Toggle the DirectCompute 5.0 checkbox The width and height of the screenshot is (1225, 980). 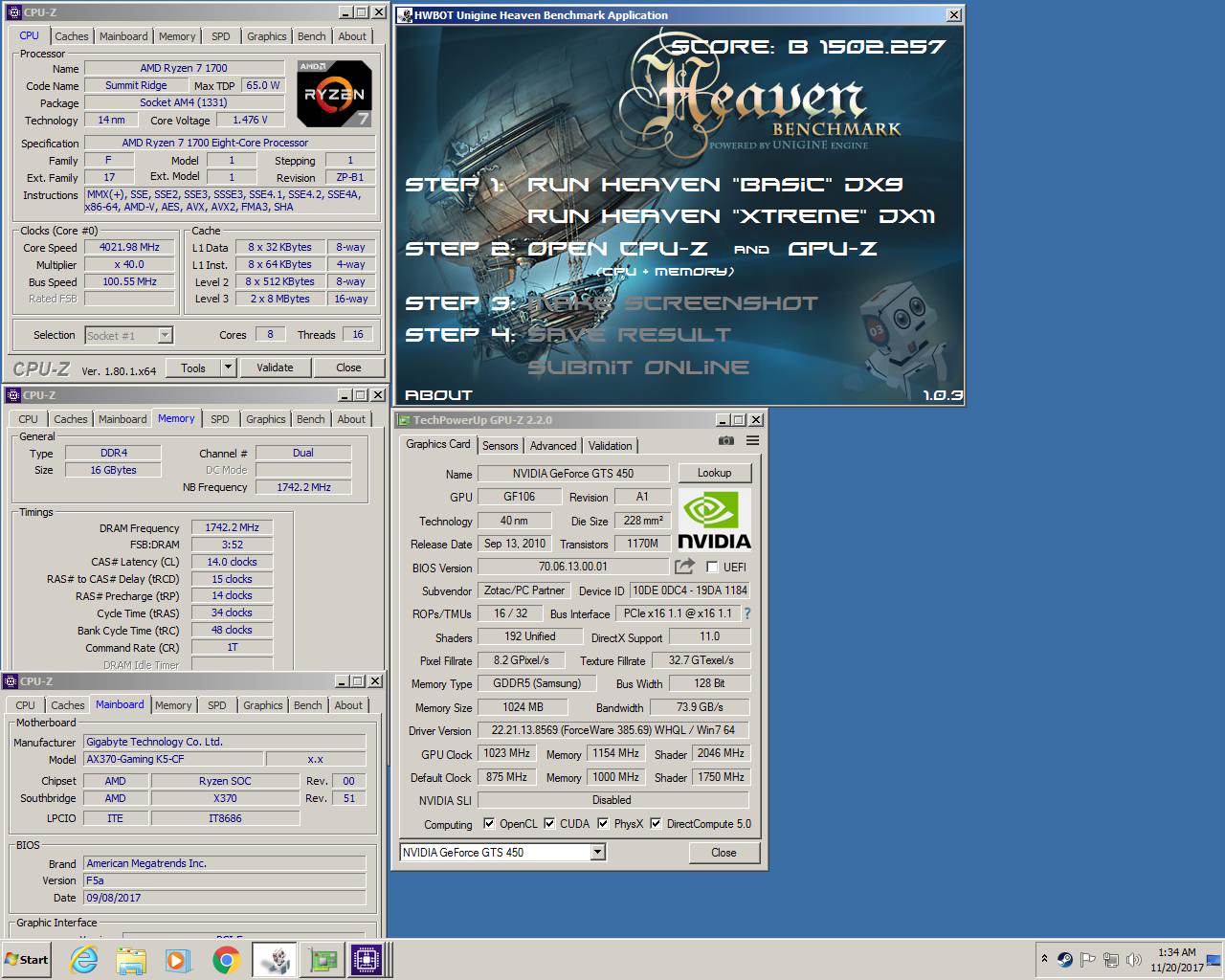coord(656,823)
